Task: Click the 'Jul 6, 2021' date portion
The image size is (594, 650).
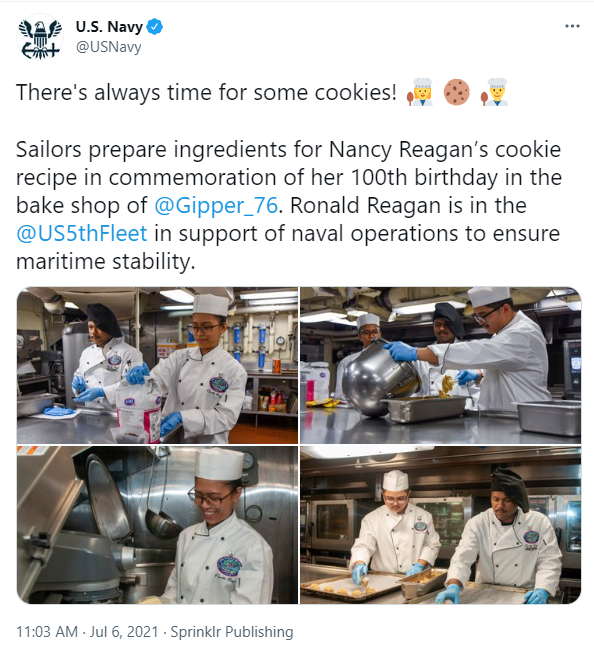Action: (124, 632)
